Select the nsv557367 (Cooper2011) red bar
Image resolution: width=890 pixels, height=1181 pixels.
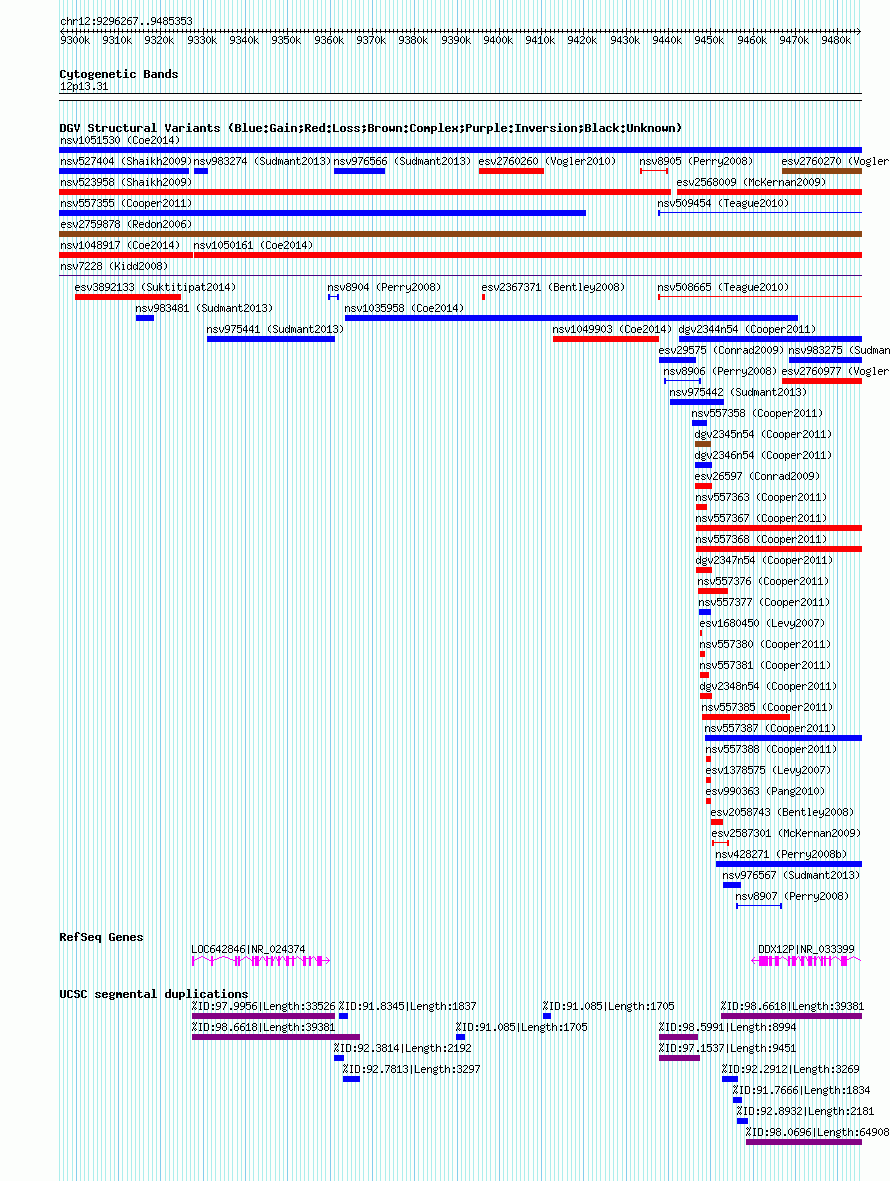779,529
